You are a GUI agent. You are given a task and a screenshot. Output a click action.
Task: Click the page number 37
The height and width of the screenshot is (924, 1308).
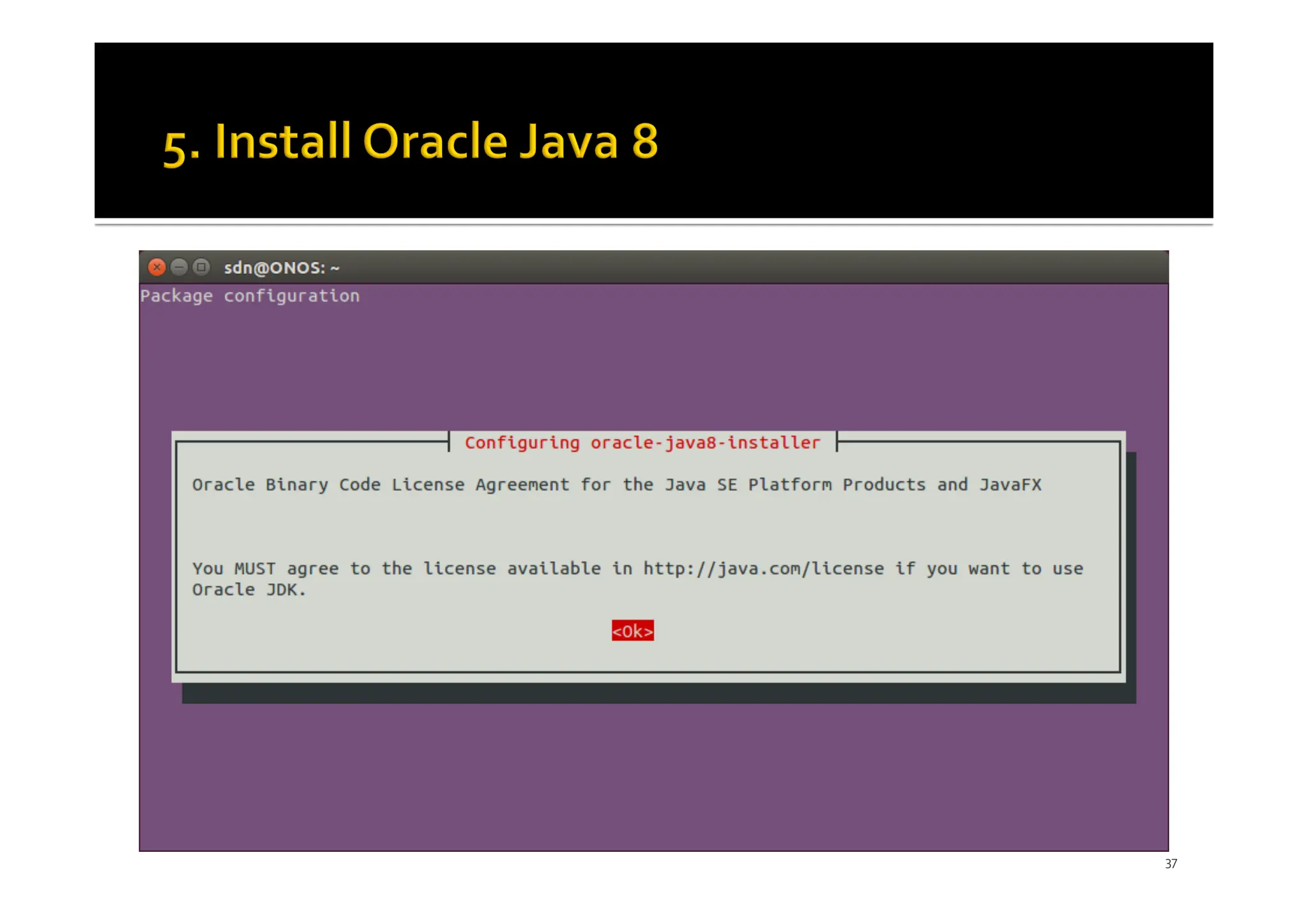1171,863
